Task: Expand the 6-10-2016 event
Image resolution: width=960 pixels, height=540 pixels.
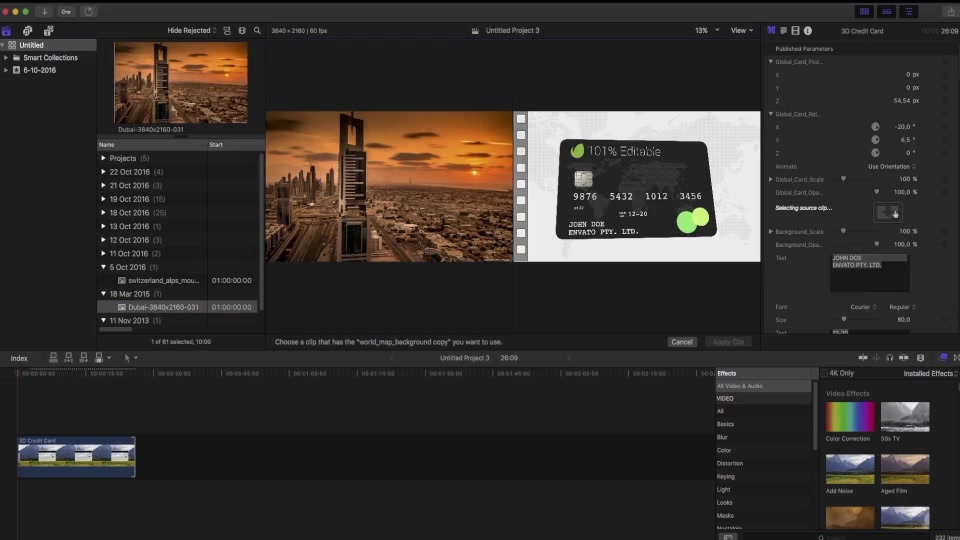Action: 6,70
